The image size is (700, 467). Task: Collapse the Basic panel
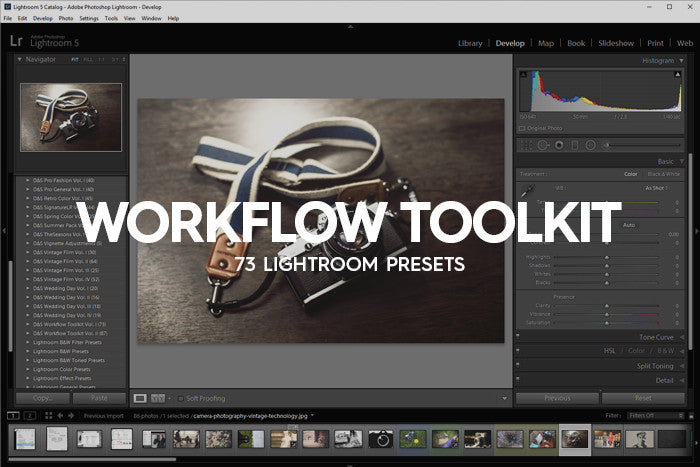click(682, 161)
